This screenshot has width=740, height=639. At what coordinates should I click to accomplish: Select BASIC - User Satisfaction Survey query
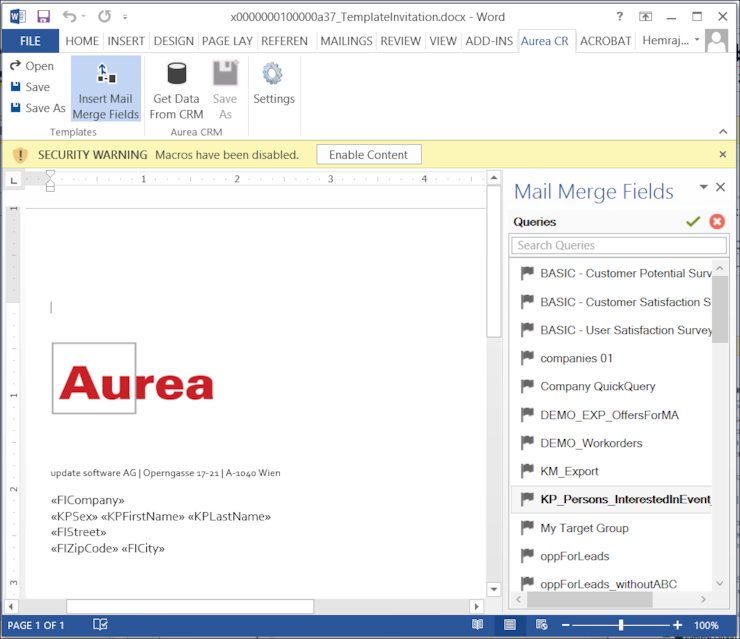(613, 330)
